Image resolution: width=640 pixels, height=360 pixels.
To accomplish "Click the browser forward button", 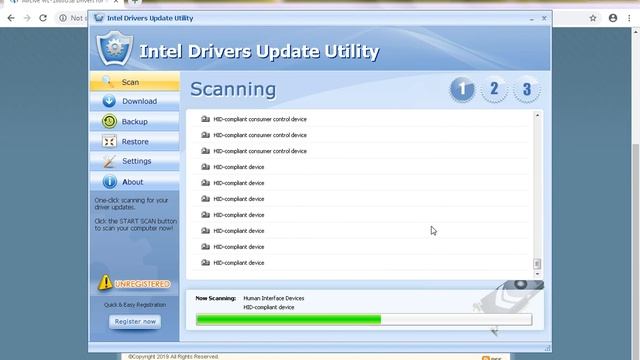I will [27, 18].
